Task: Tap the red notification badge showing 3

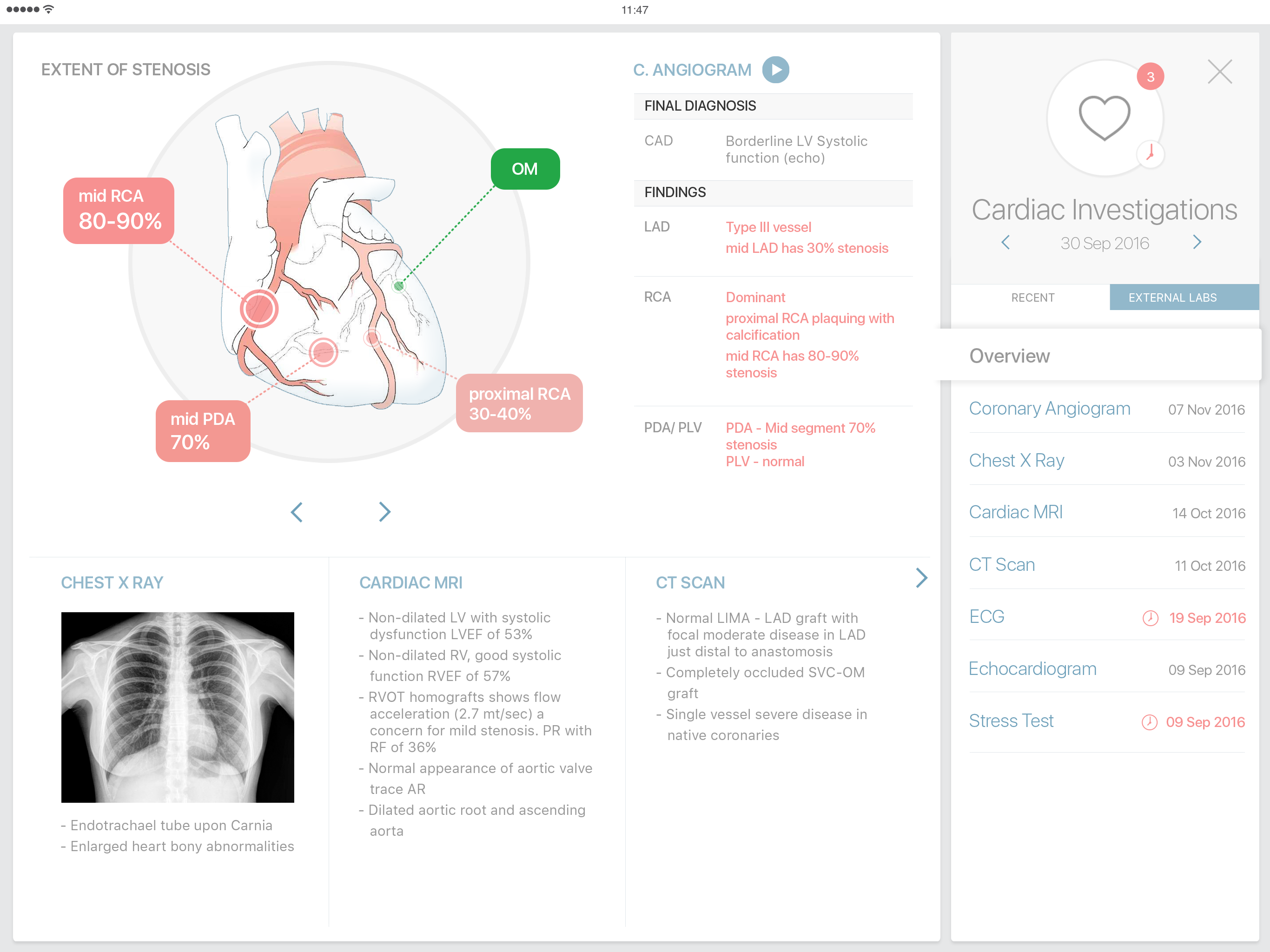Action: (x=1150, y=77)
